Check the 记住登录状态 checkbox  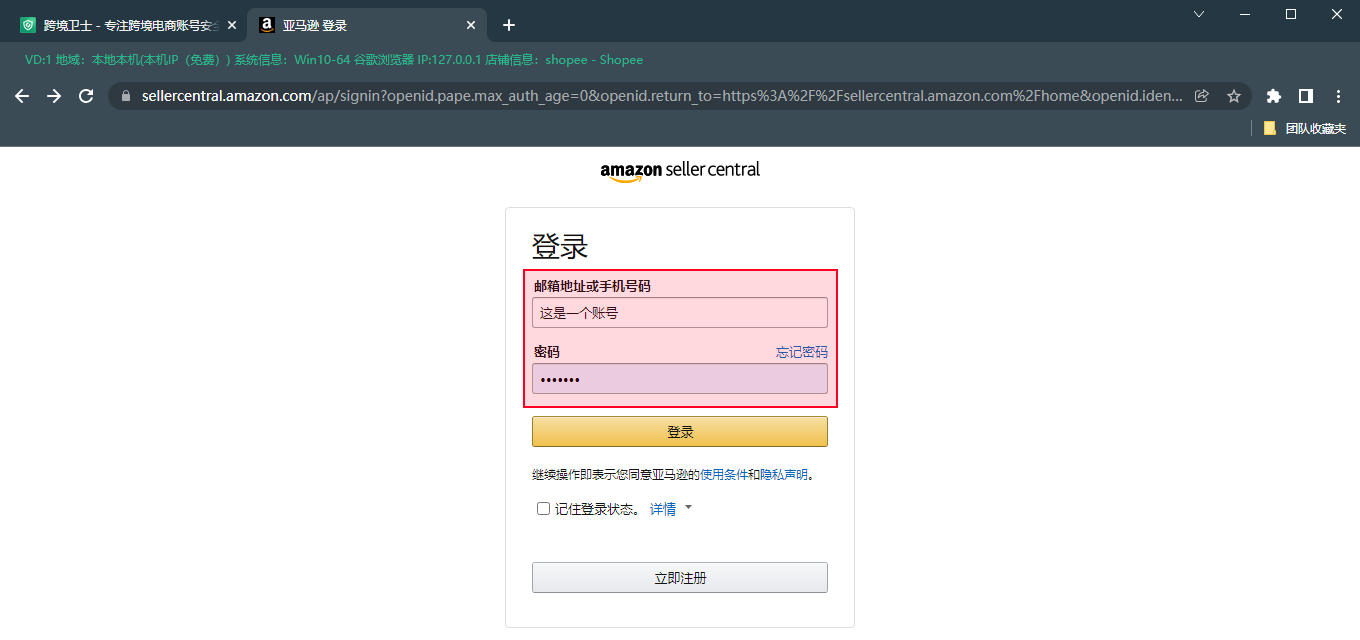pyautogui.click(x=543, y=509)
